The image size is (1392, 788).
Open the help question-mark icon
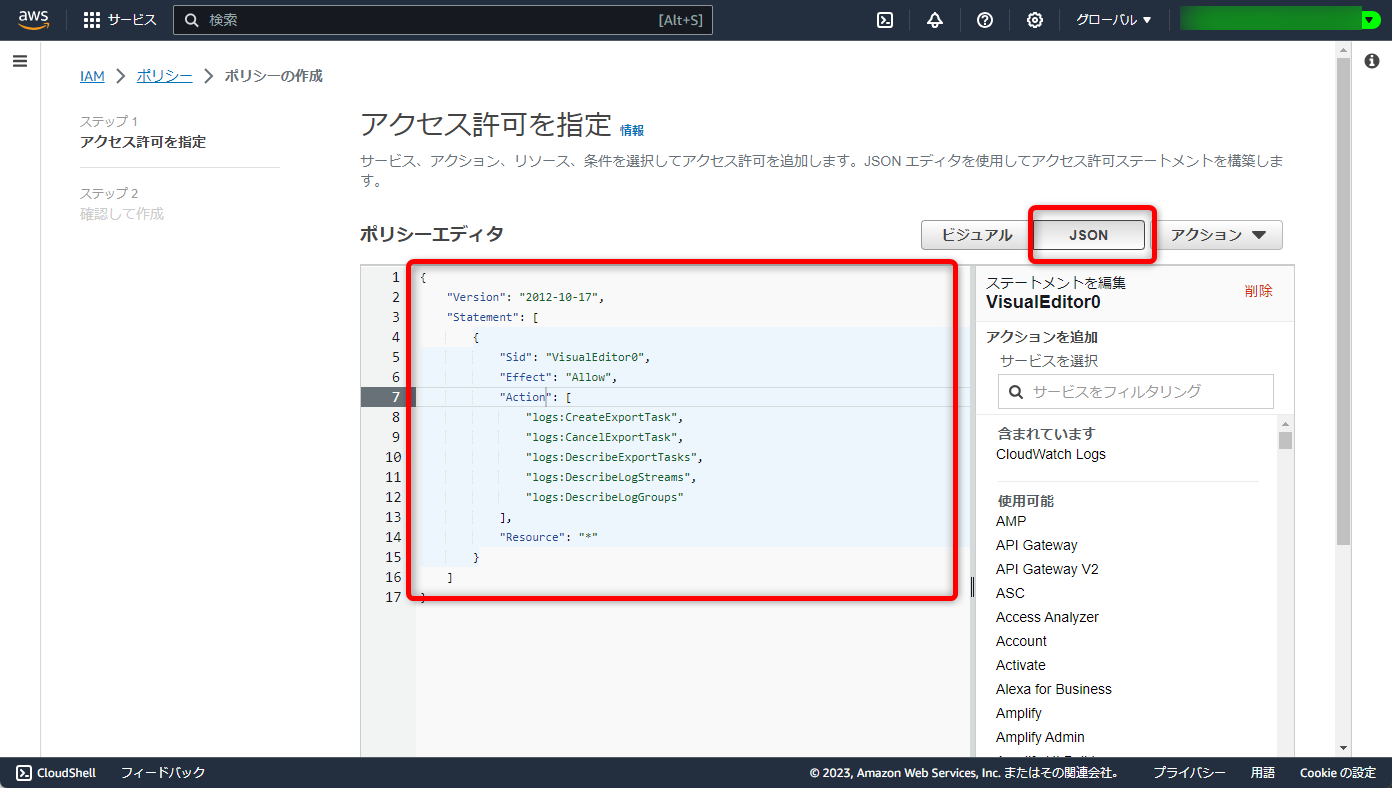point(984,19)
